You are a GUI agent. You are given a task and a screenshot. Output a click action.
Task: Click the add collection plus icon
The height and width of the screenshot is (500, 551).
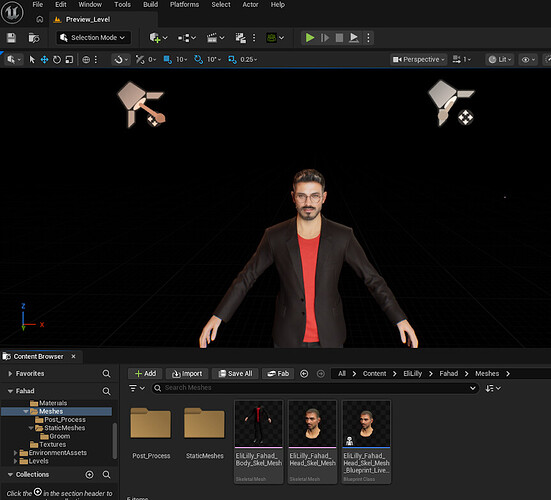tap(90, 475)
